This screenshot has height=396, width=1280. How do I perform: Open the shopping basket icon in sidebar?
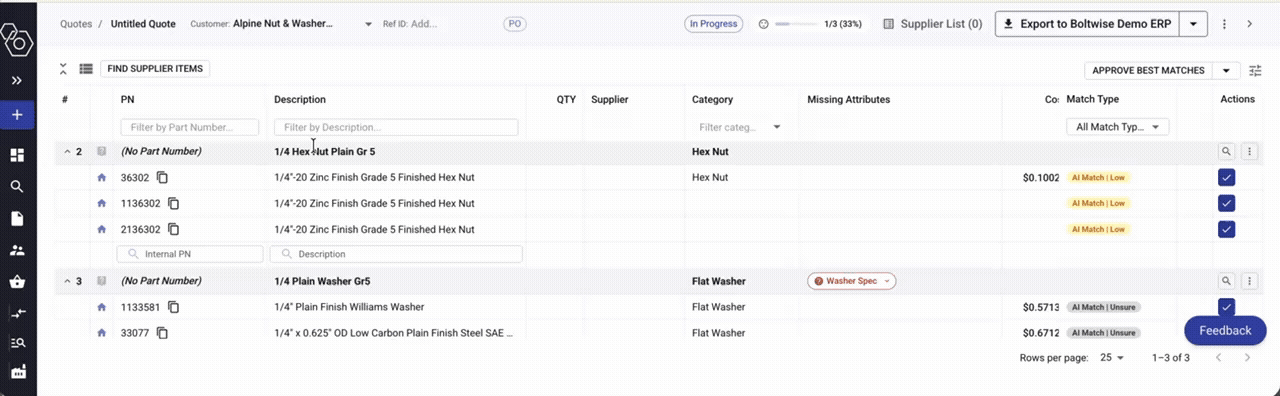pyautogui.click(x=17, y=281)
